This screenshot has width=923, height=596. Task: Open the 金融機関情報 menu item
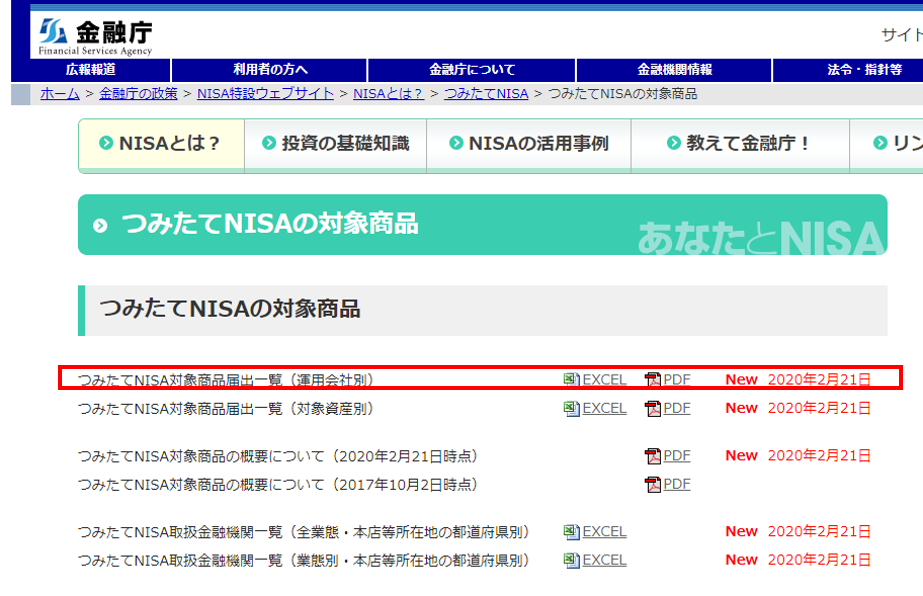[674, 70]
